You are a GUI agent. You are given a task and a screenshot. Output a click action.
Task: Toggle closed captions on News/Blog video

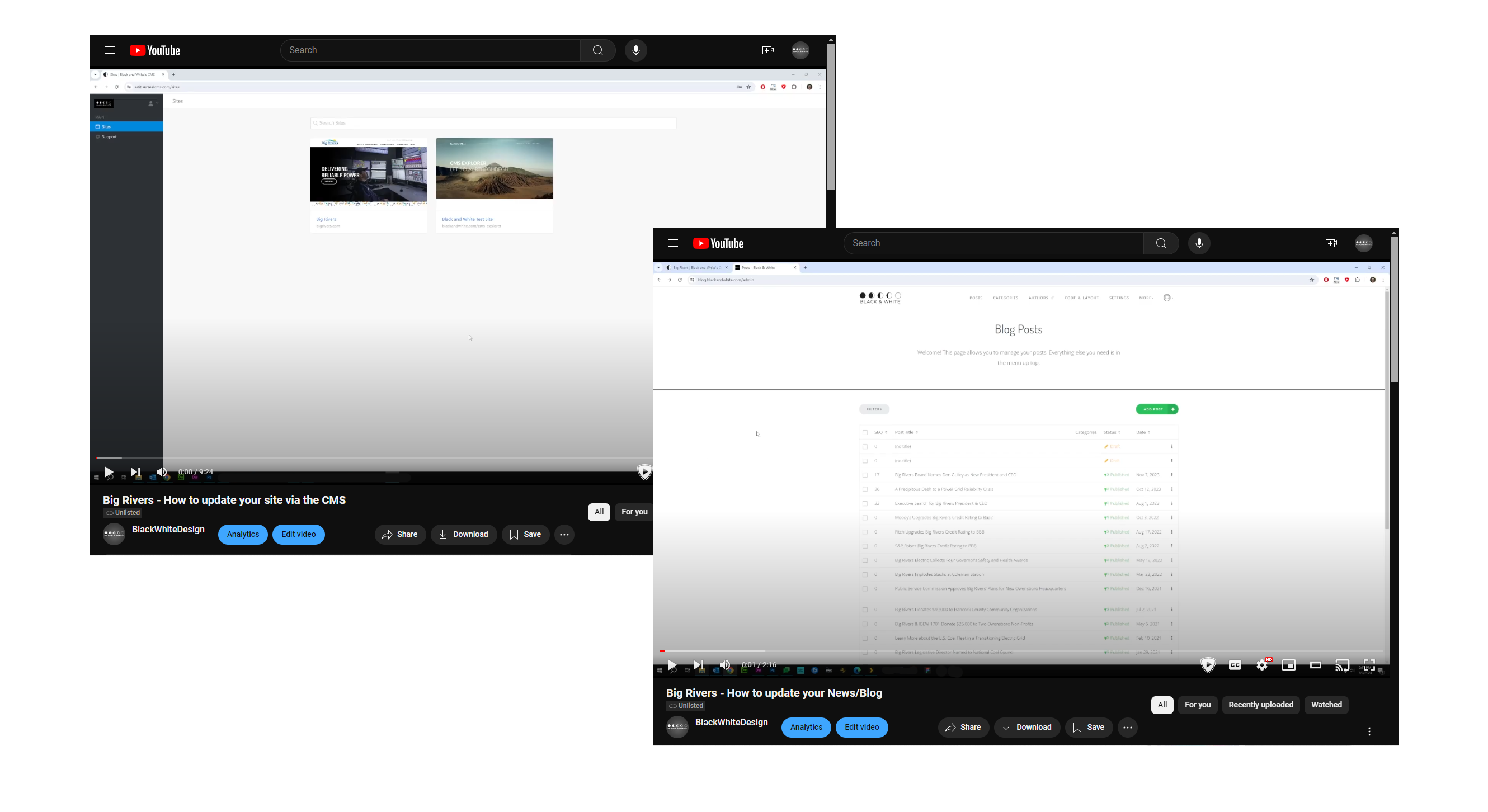(x=1235, y=665)
